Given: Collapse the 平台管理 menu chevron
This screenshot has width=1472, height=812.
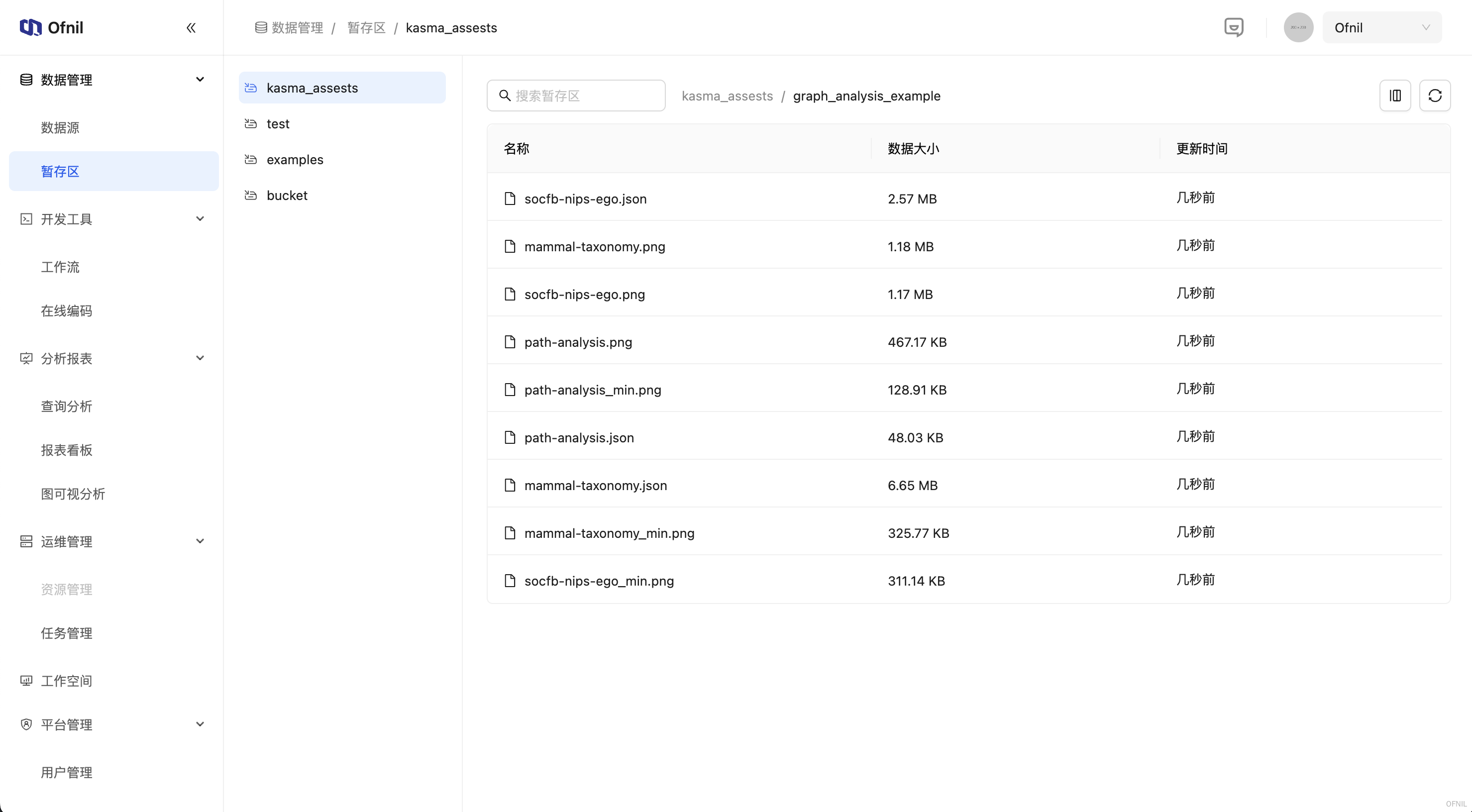Looking at the screenshot, I should (x=200, y=724).
